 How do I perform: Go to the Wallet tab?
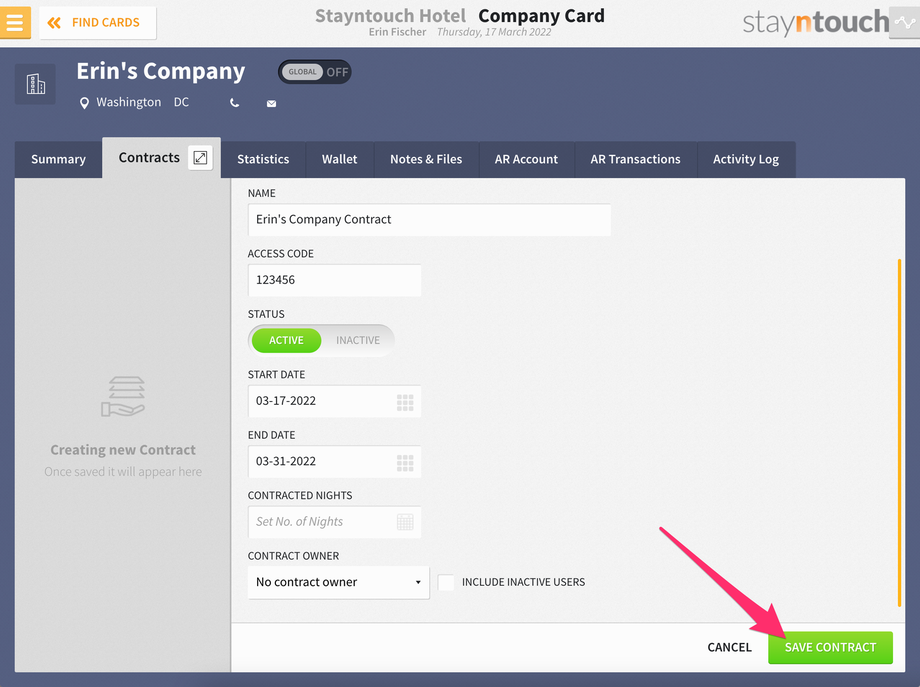[339, 159]
